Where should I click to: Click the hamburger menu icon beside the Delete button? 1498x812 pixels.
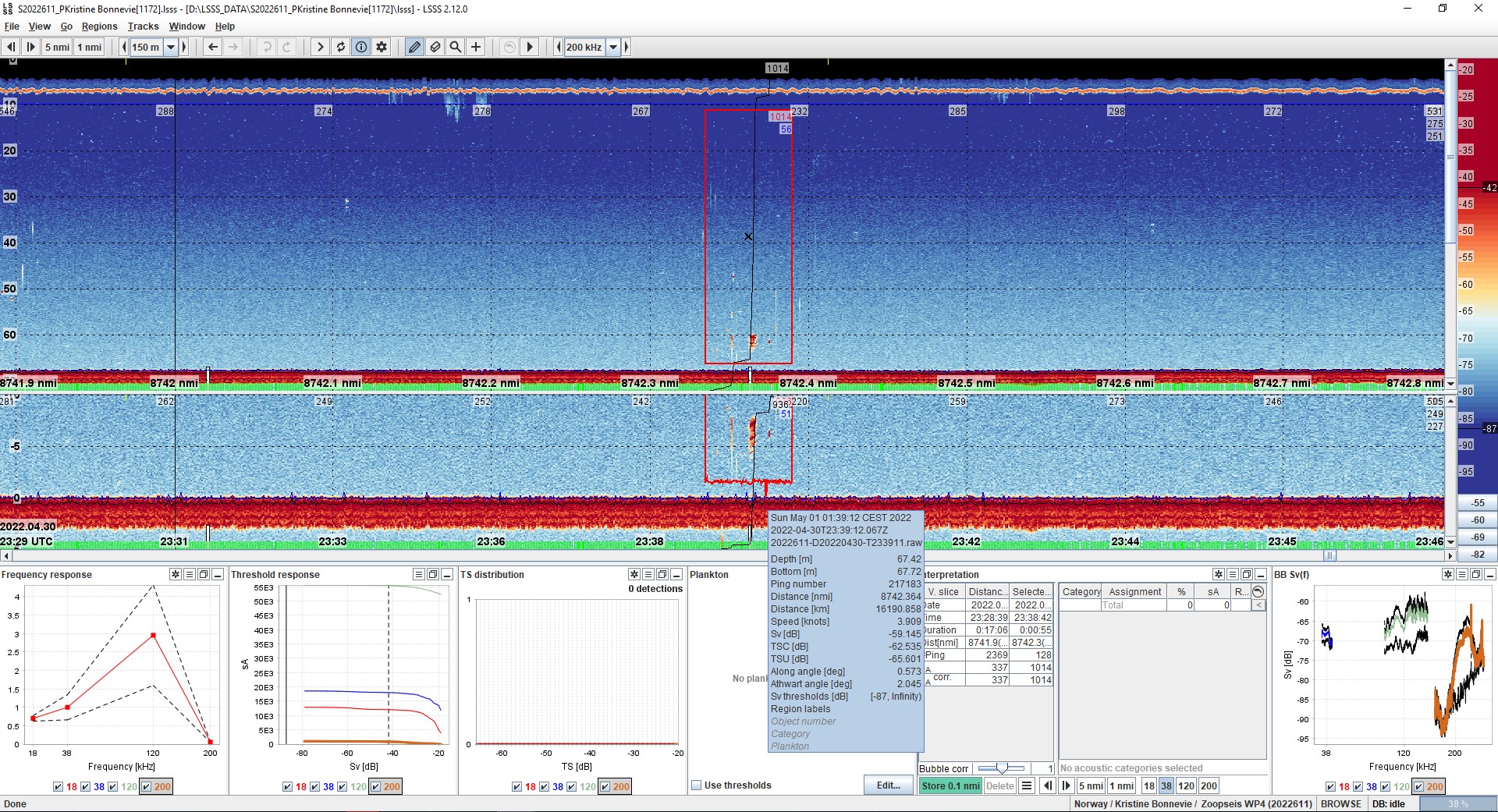[1027, 785]
